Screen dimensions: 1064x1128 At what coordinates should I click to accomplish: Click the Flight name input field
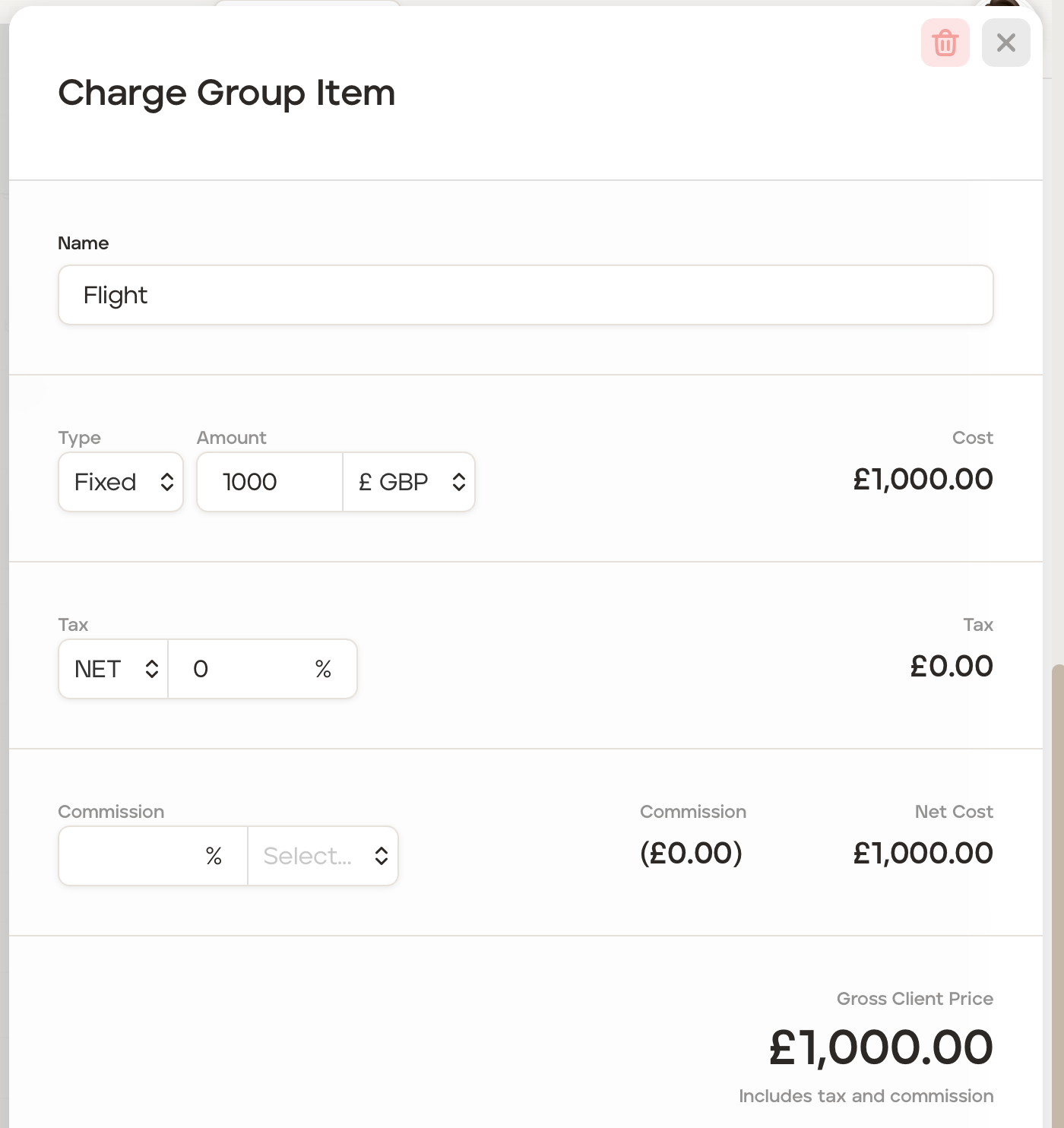point(524,295)
